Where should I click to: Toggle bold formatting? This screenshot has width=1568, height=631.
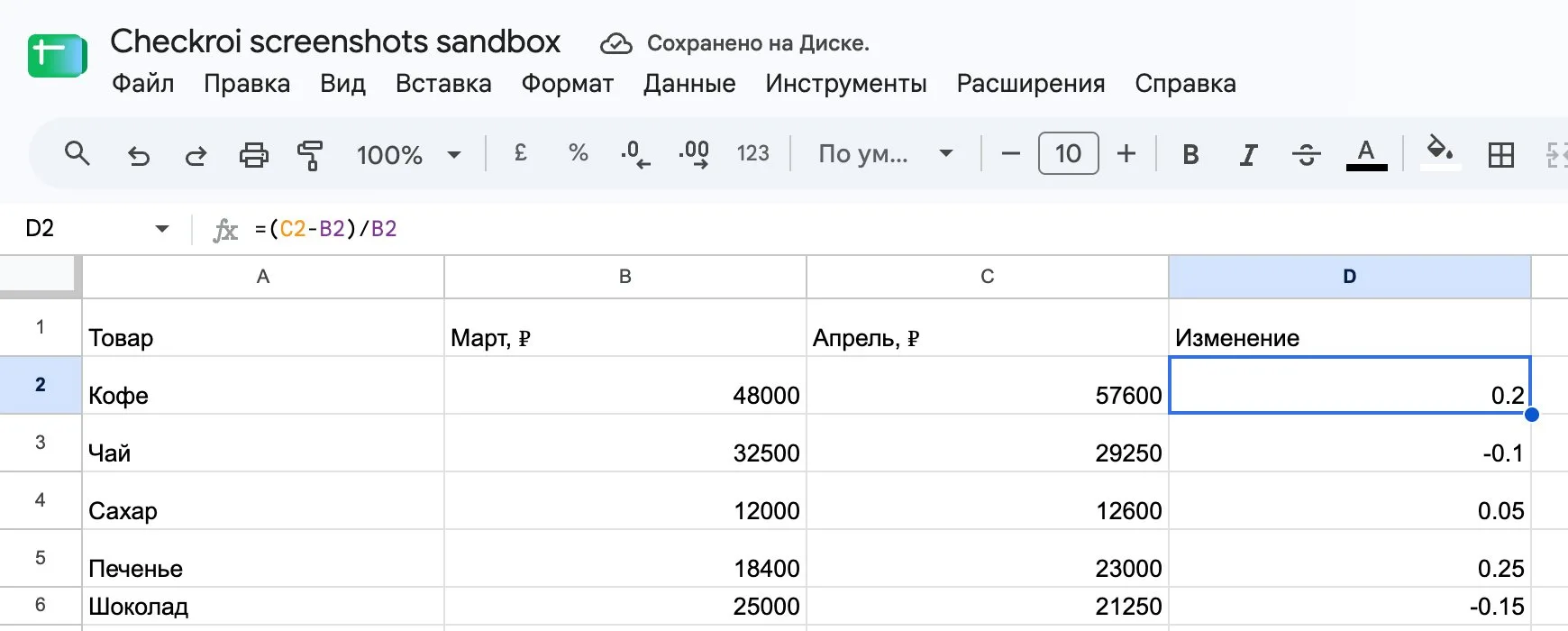click(x=1190, y=155)
